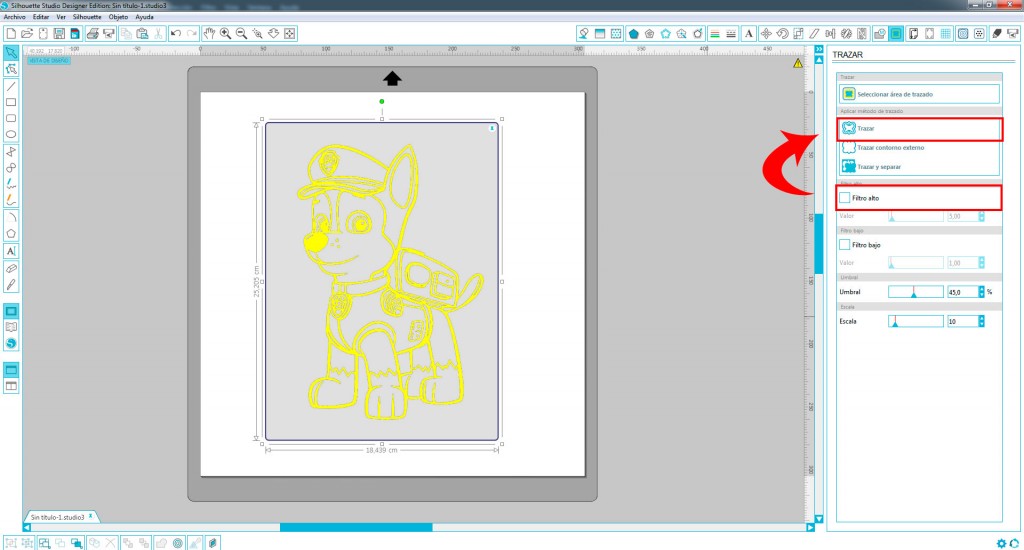
Task: Click the horizontal scrollbar thumb
Action: [x=356, y=527]
